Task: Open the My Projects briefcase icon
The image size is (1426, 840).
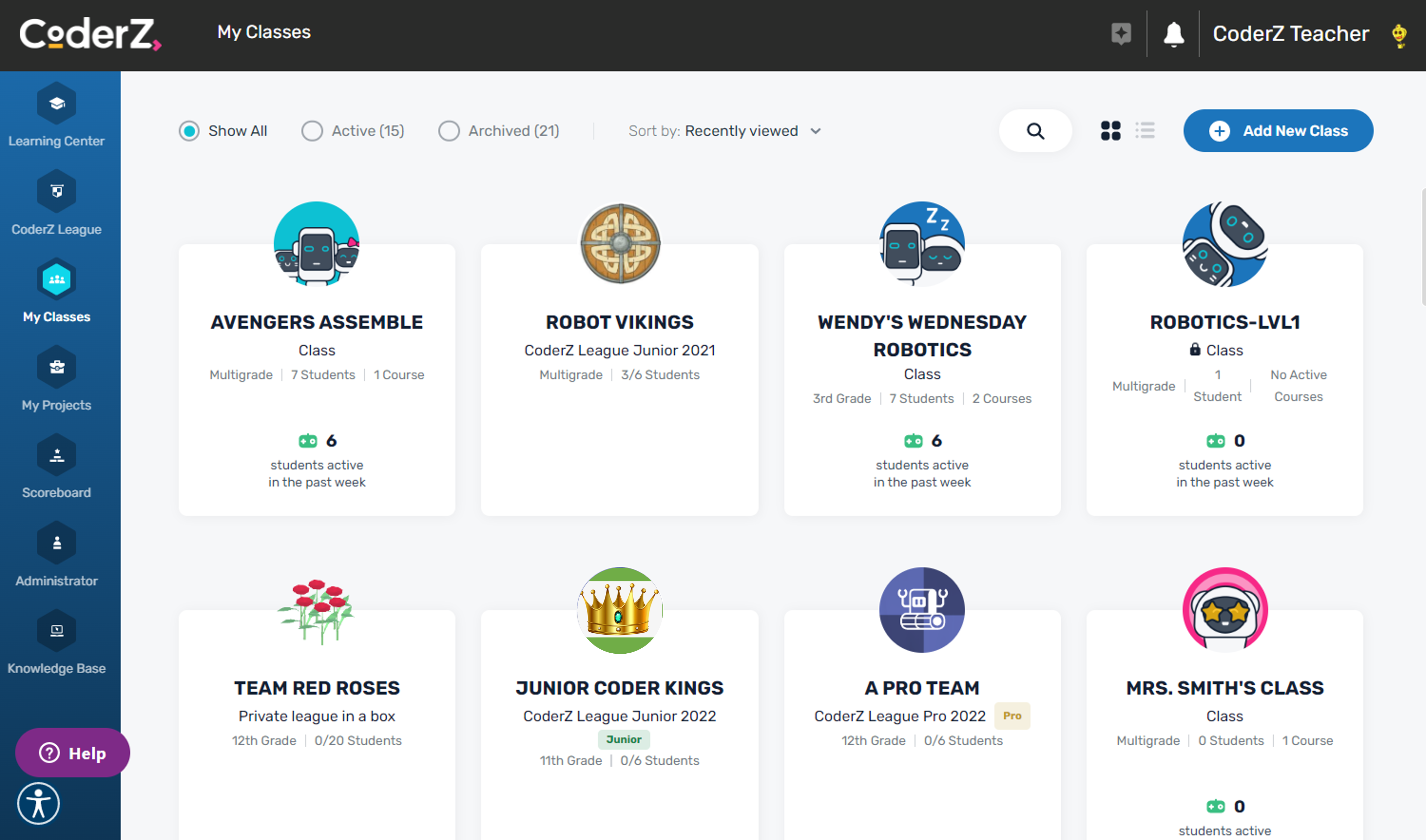Action: [57, 367]
